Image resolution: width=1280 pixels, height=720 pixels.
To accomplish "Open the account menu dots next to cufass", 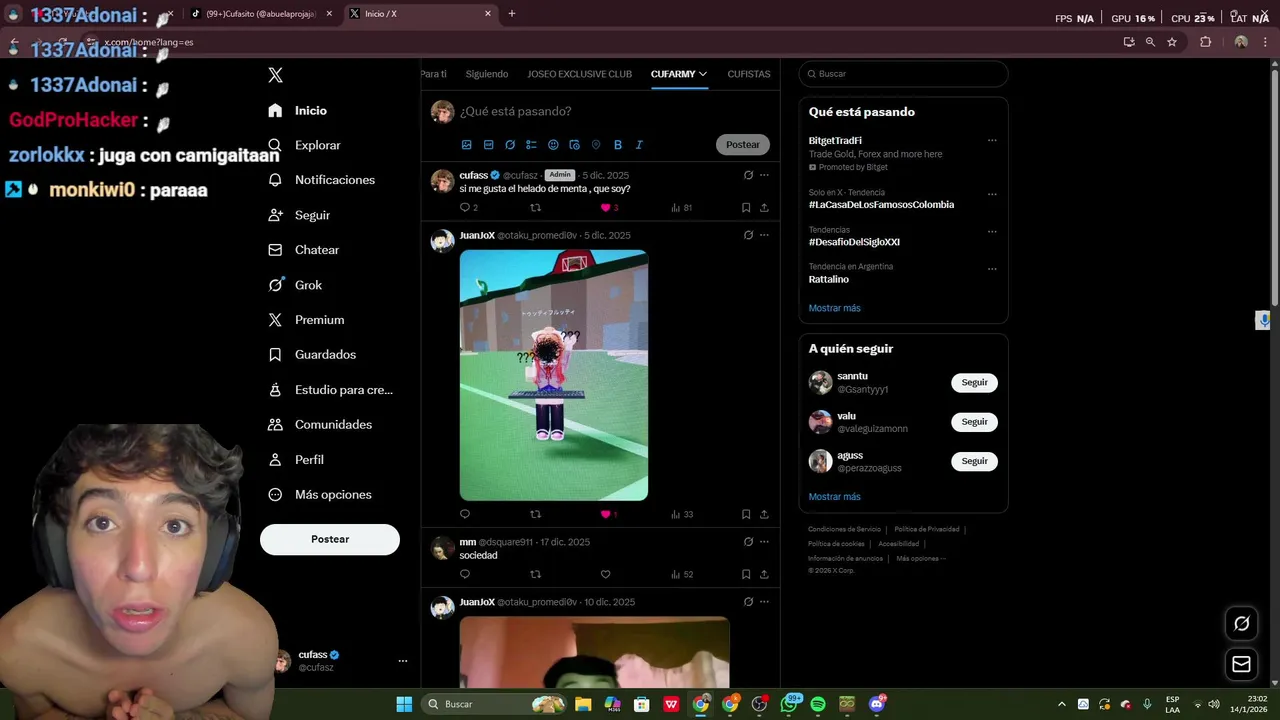I will click(403, 661).
